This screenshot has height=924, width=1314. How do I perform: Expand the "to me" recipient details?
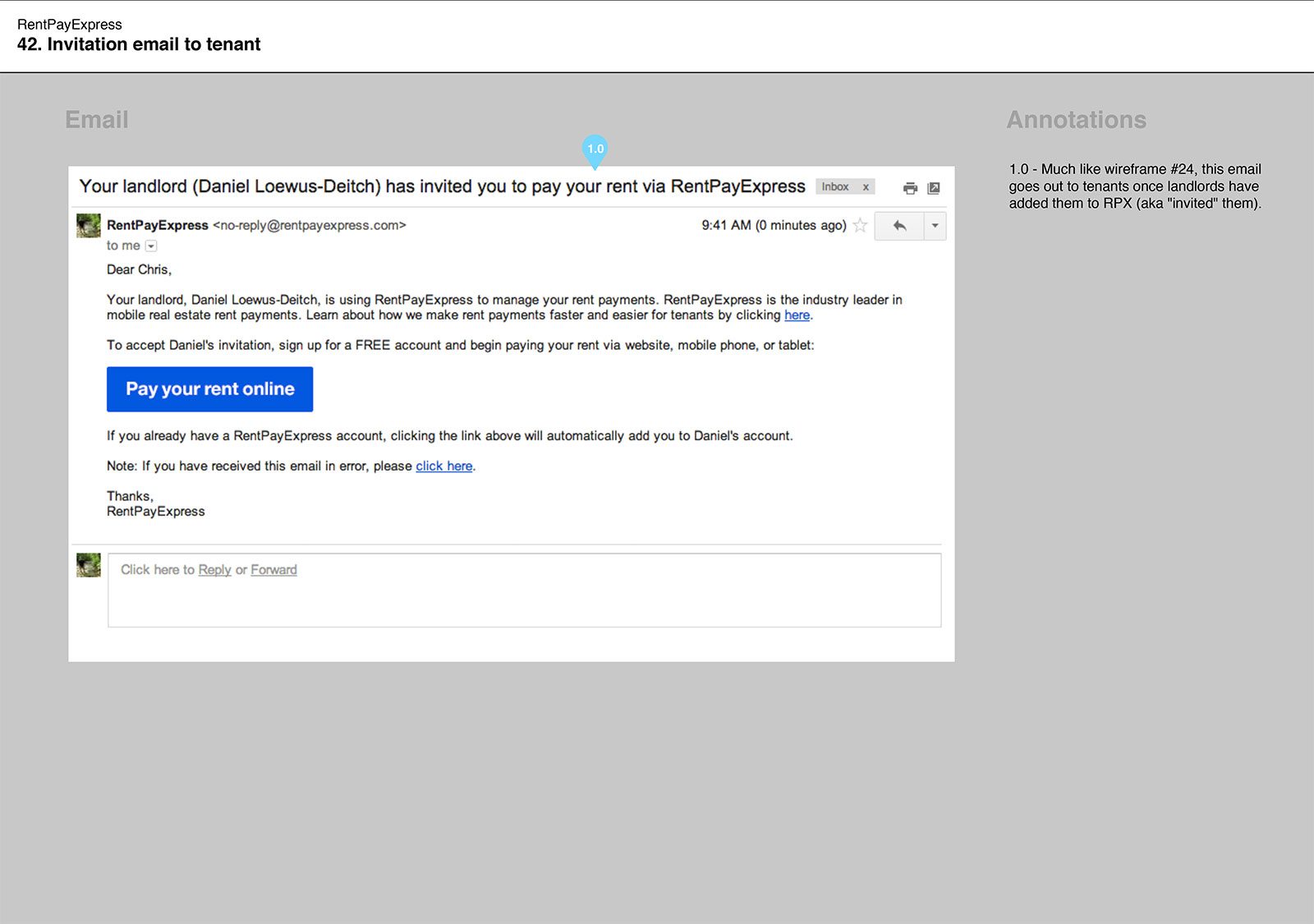(151, 246)
